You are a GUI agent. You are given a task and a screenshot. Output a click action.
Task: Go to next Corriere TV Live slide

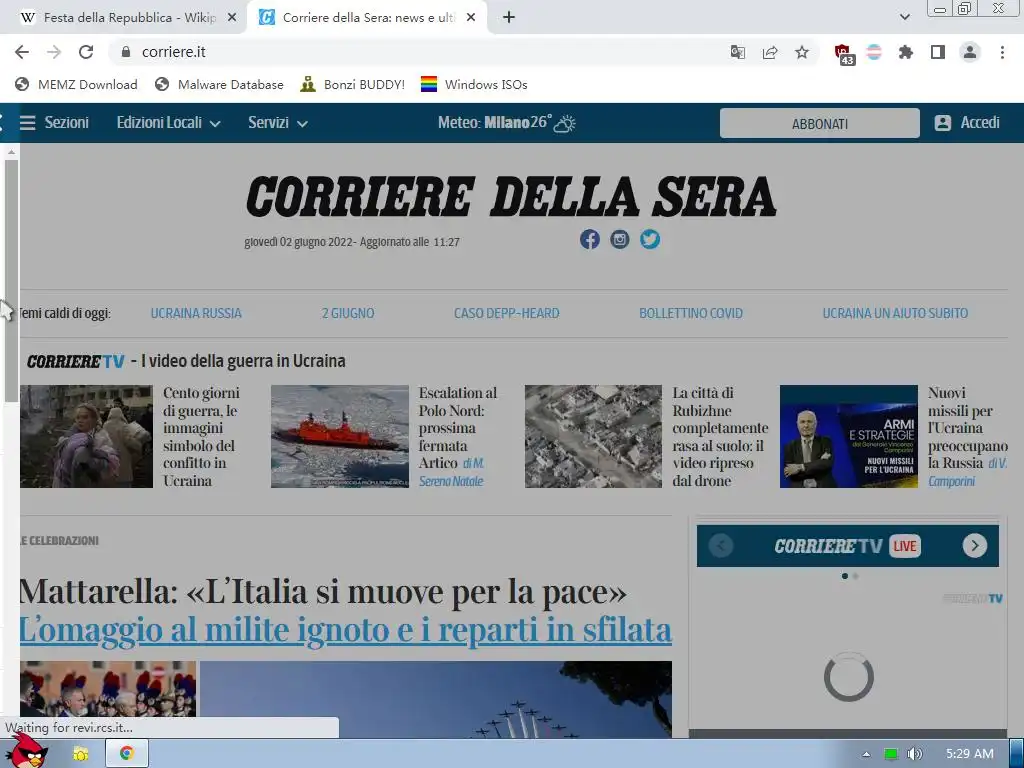click(974, 545)
